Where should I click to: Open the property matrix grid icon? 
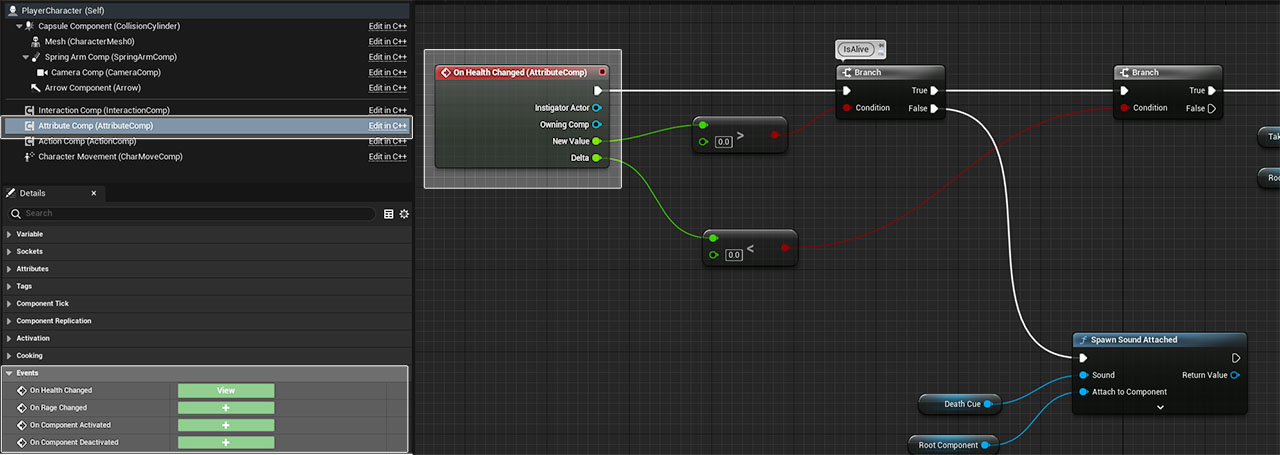(389, 214)
